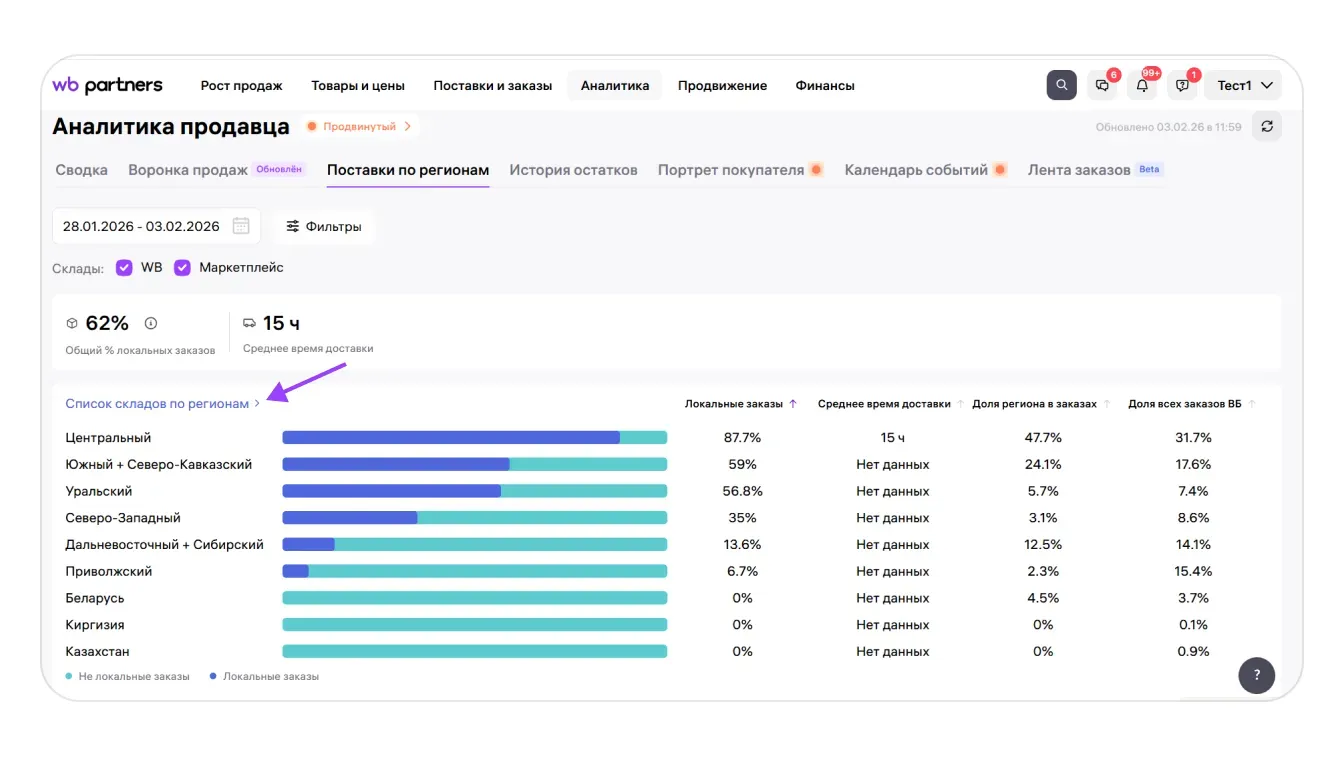Click the info icon beside 62%
The image size is (1344, 764).
151,323
